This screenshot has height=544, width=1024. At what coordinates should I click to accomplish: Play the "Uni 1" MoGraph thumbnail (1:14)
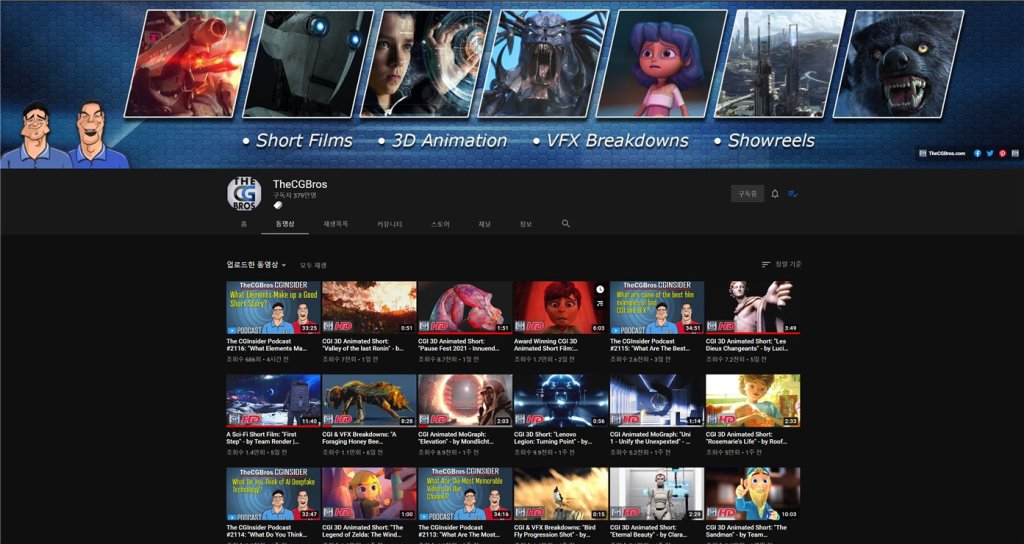(x=657, y=400)
